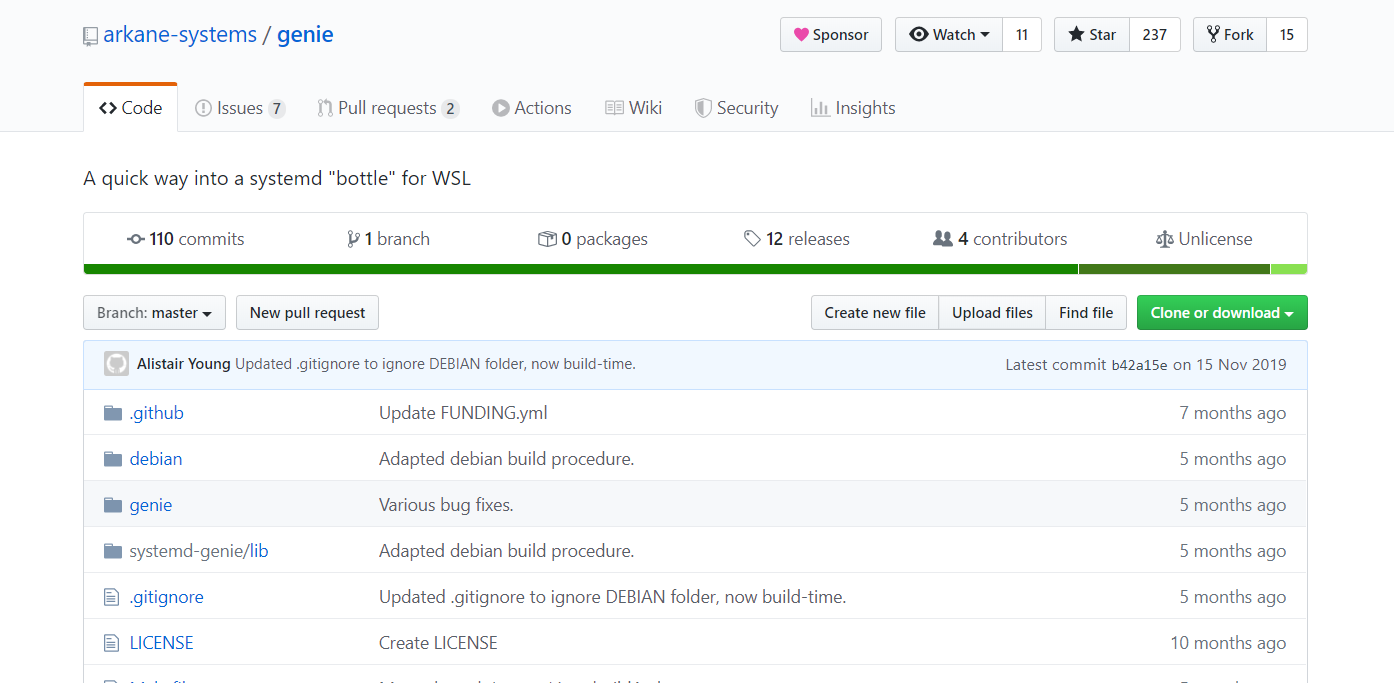The image size is (1394, 683).
Task: Open the arkane-systems owner link
Action: 180,35
